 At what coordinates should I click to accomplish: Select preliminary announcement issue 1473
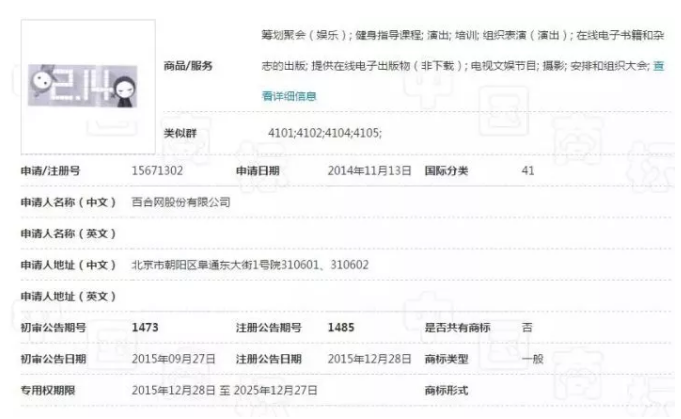pyautogui.click(x=145, y=327)
